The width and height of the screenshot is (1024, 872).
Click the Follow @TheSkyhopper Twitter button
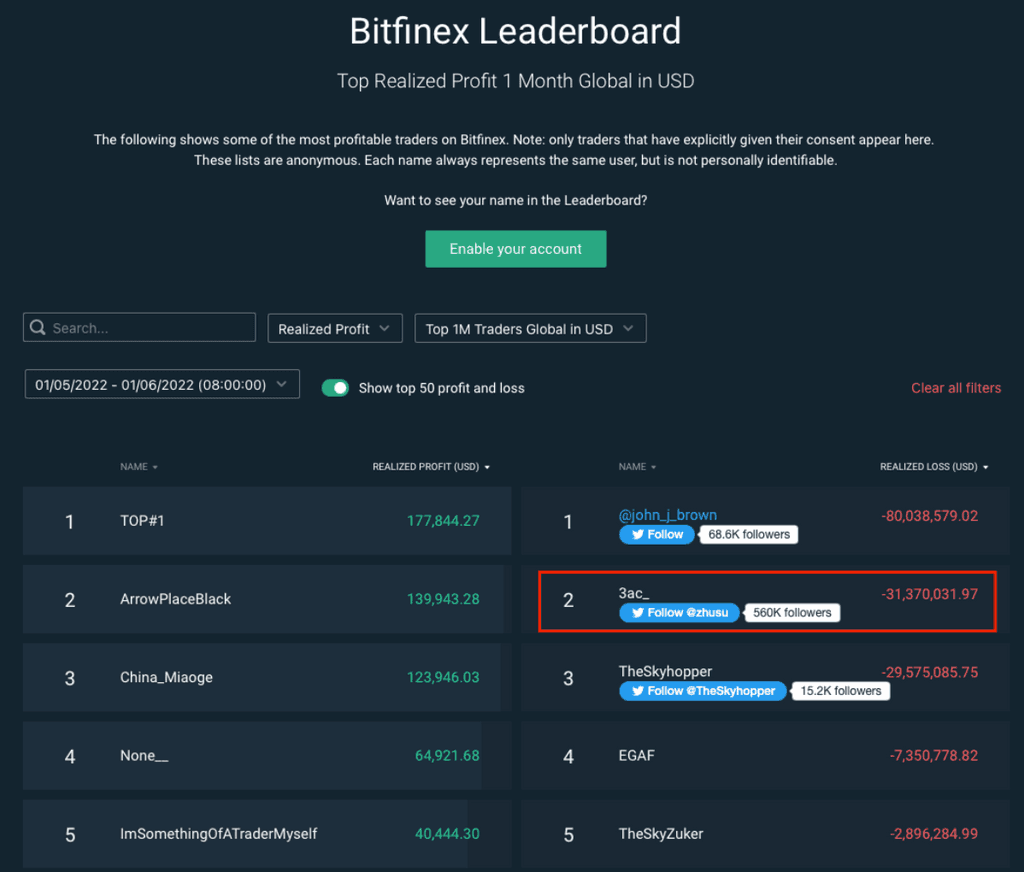(x=703, y=691)
